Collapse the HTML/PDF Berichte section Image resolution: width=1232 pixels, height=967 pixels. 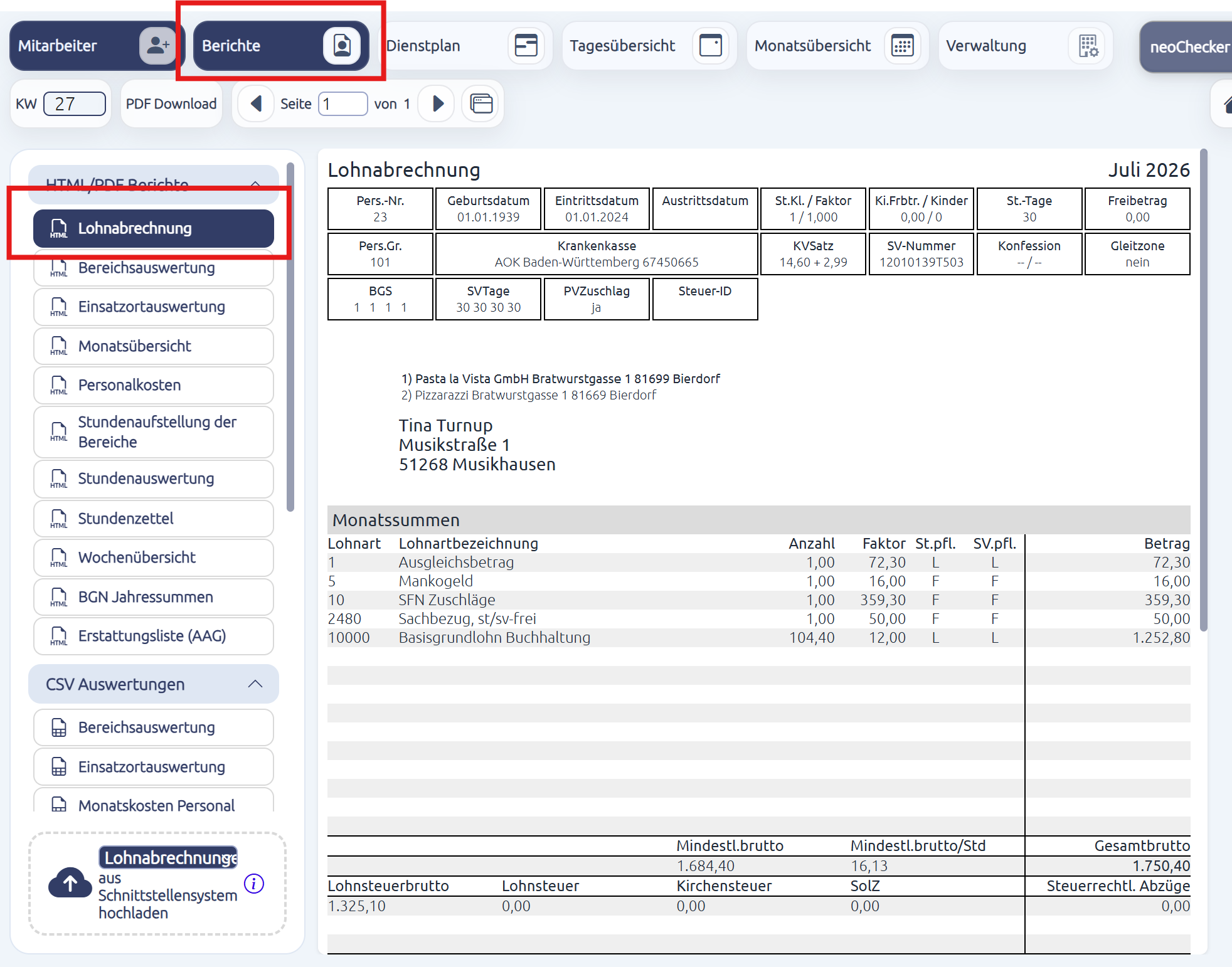point(255,184)
